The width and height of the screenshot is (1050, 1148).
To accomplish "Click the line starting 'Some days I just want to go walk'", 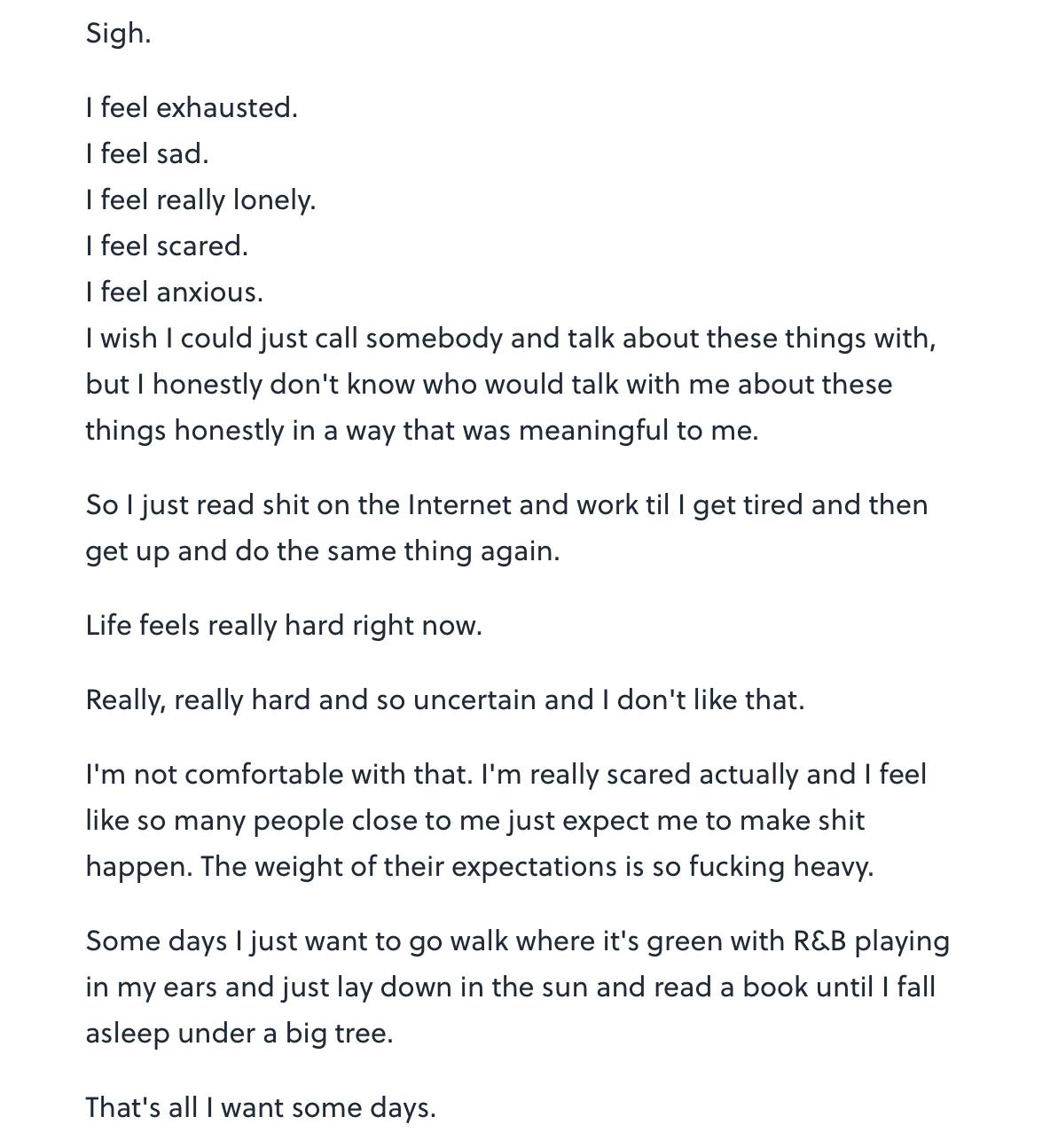I will click(518, 941).
